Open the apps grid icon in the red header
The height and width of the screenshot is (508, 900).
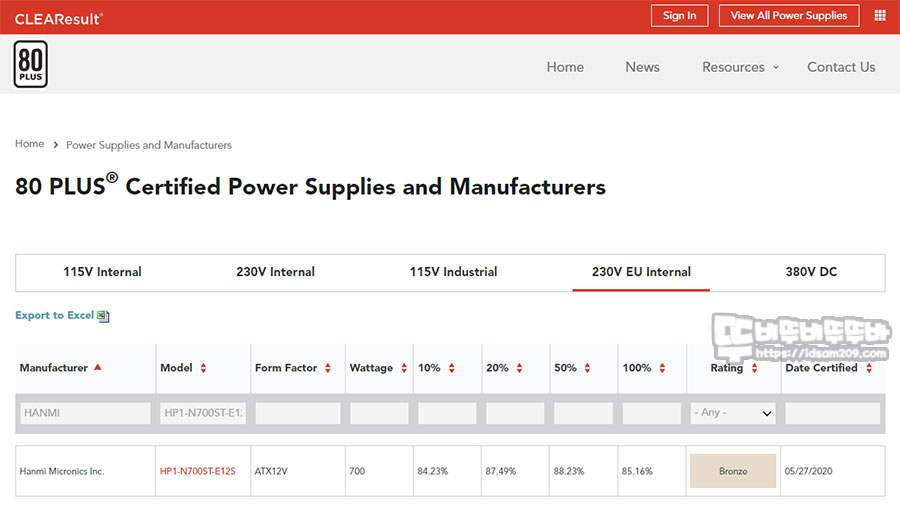(879, 15)
